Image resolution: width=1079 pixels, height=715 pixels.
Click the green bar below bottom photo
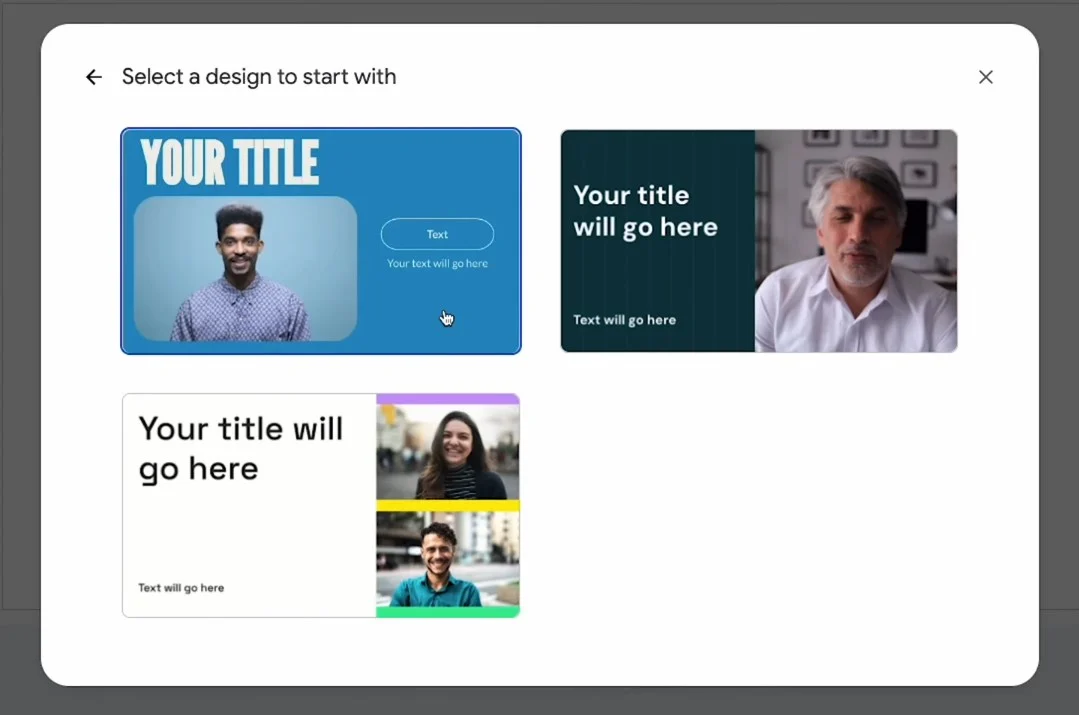pos(447,611)
